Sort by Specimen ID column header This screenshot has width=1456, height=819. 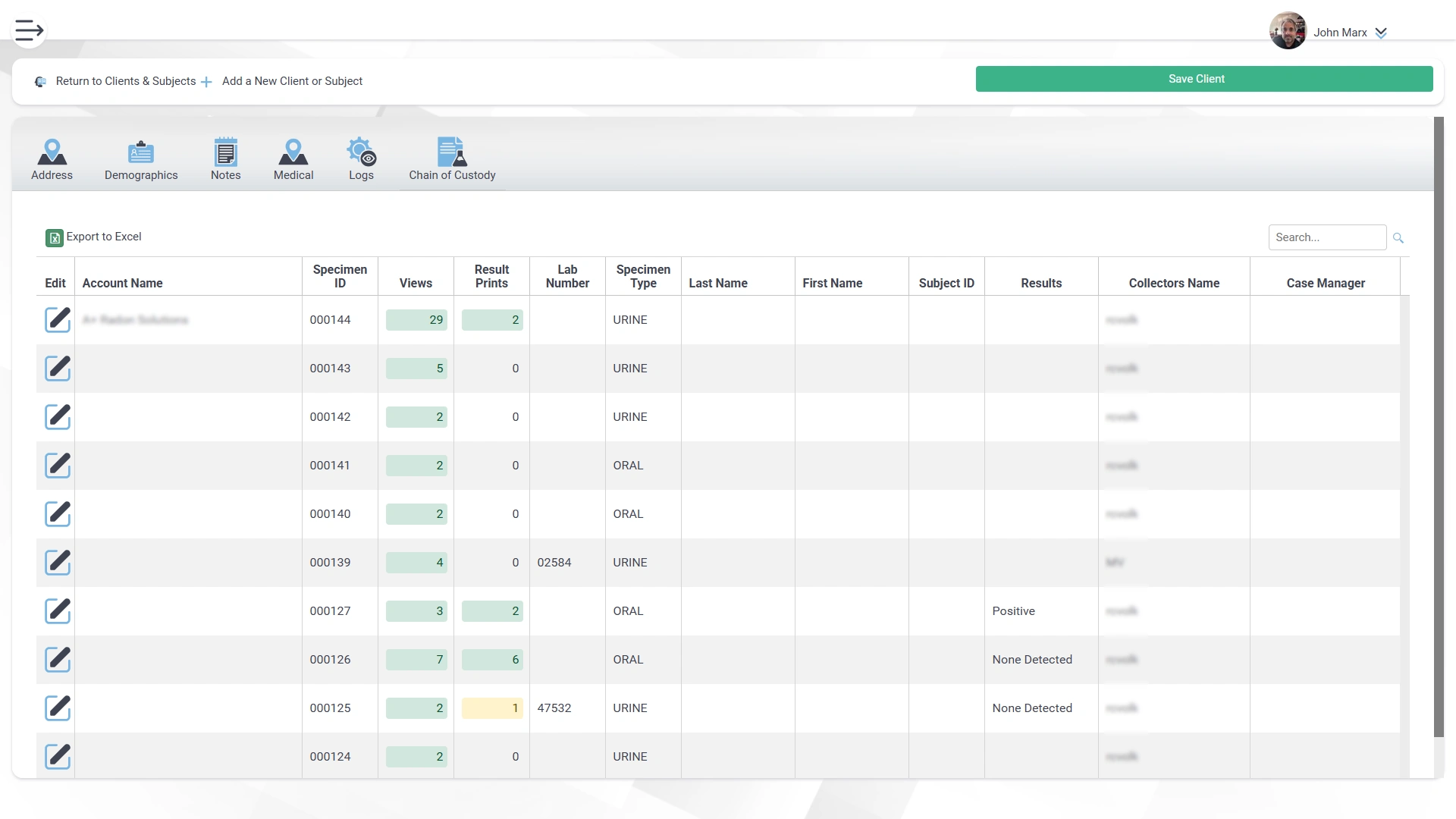pos(340,276)
